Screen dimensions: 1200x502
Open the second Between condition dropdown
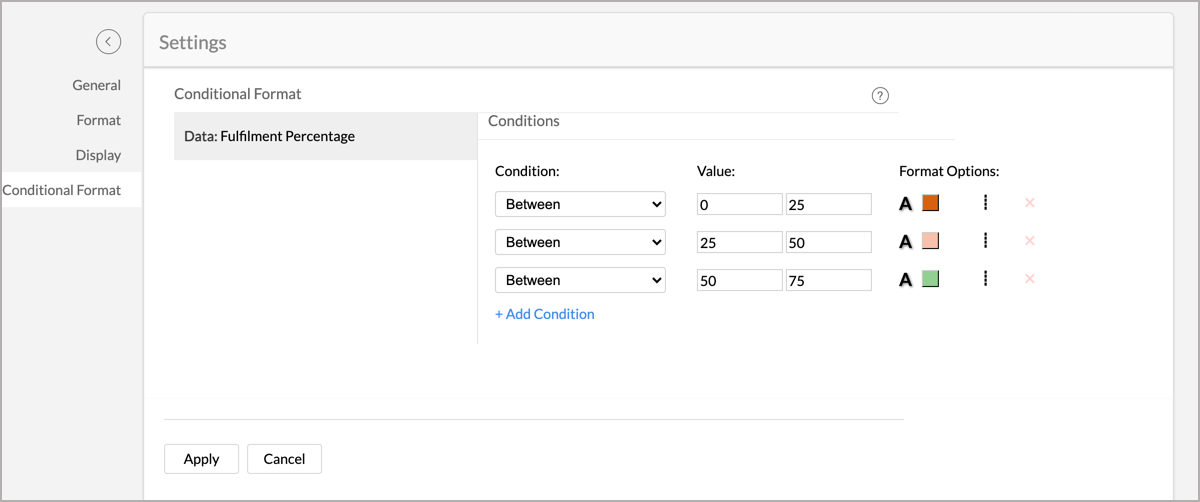pyautogui.click(x=580, y=242)
